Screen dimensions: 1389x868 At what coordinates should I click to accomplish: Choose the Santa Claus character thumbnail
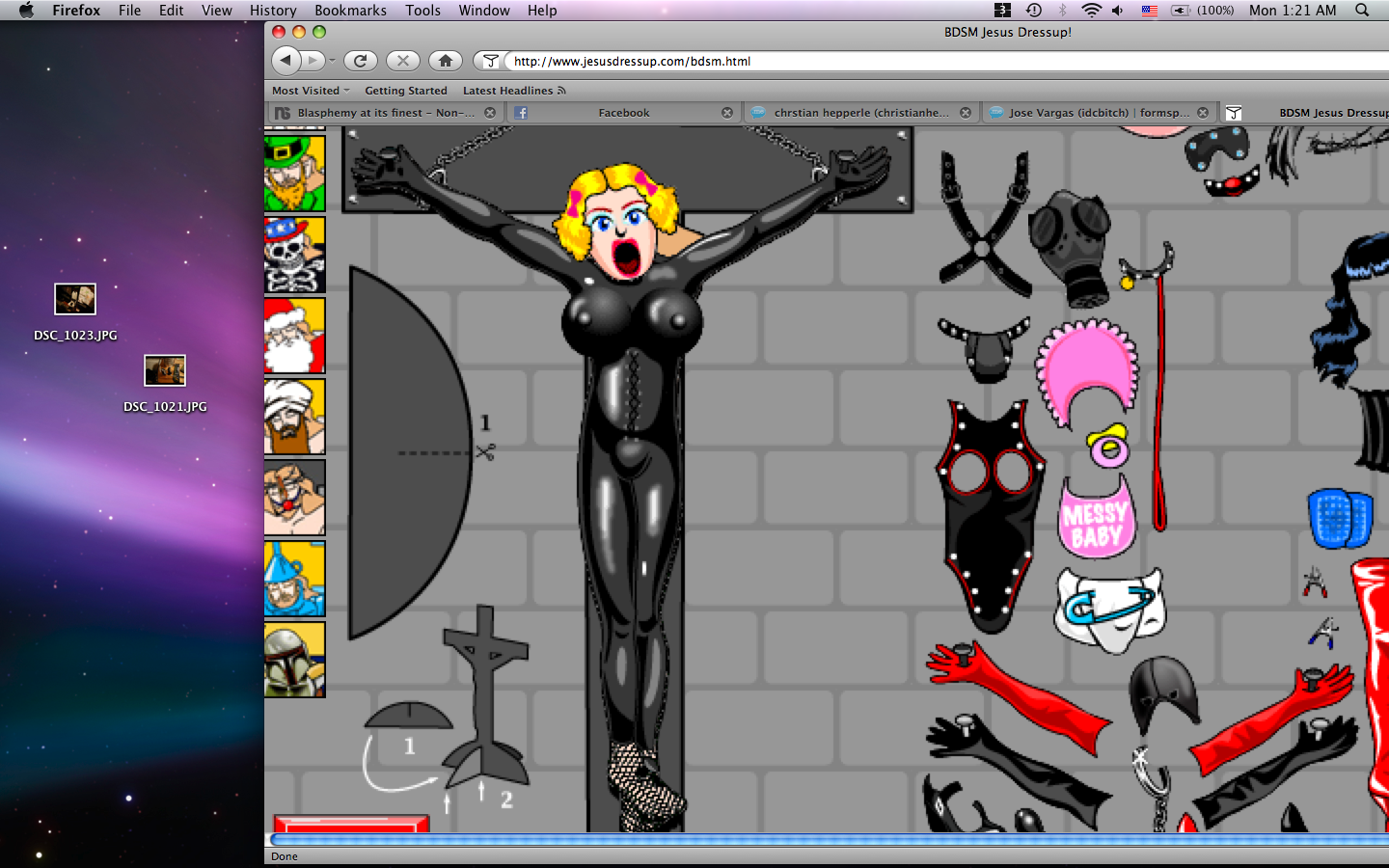click(x=294, y=336)
